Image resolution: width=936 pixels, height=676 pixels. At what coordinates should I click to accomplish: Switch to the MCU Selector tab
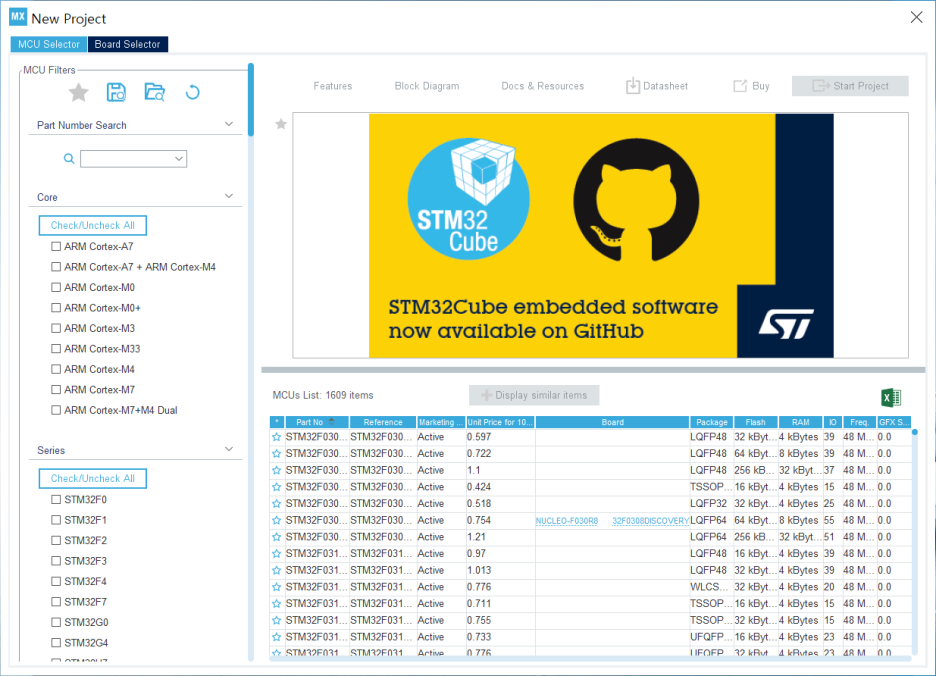48,44
